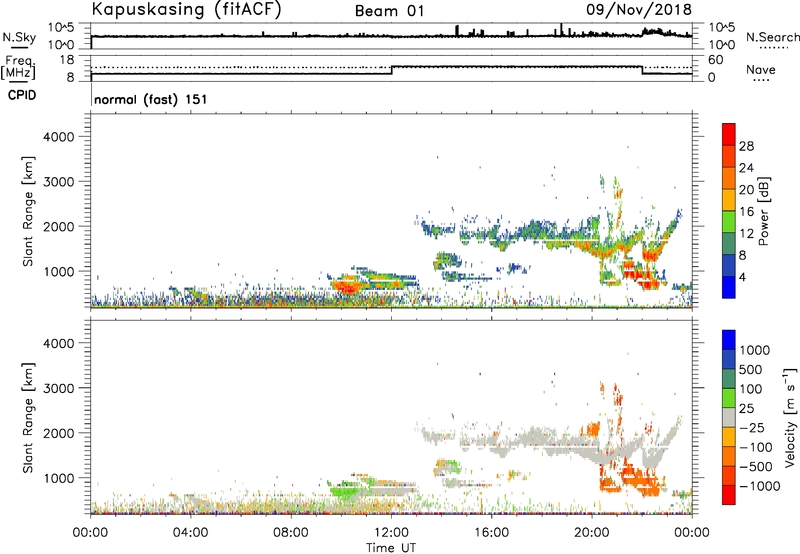The height and width of the screenshot is (554, 800).
Task: Click the frequency step-up at 12:00 in the Freq panel
Action: [x=392, y=70]
